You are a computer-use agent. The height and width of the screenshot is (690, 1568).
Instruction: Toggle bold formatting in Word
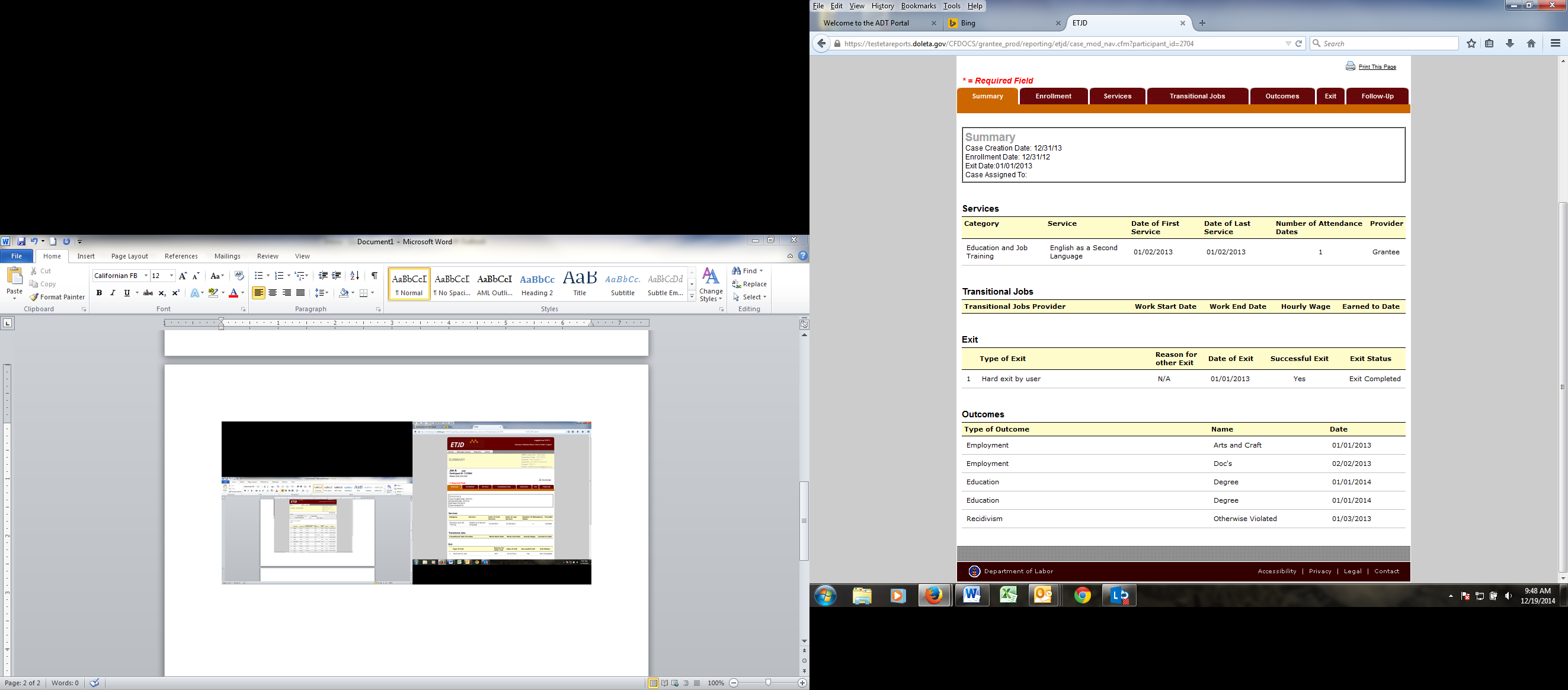click(x=99, y=293)
